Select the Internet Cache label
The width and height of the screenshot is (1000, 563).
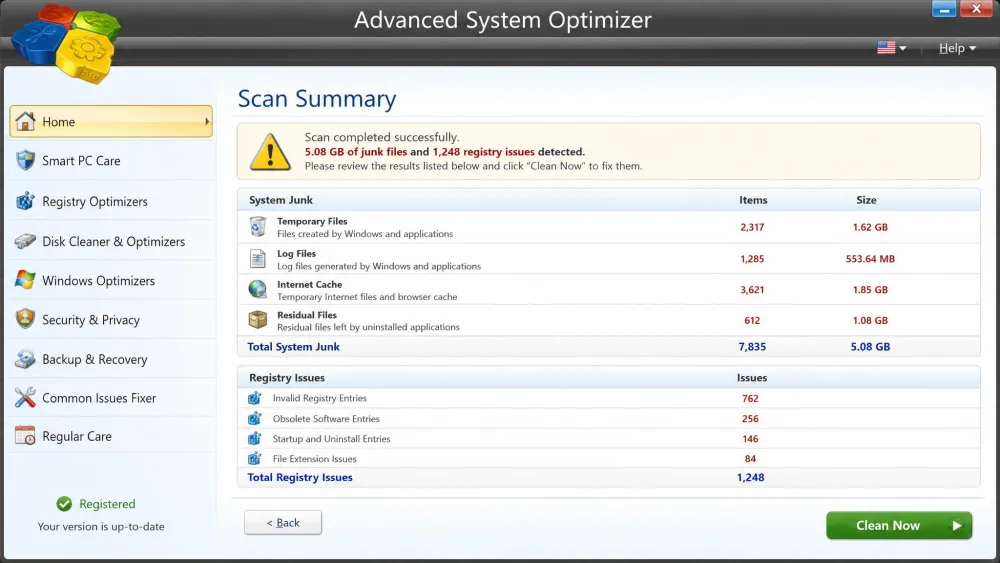tap(309, 284)
